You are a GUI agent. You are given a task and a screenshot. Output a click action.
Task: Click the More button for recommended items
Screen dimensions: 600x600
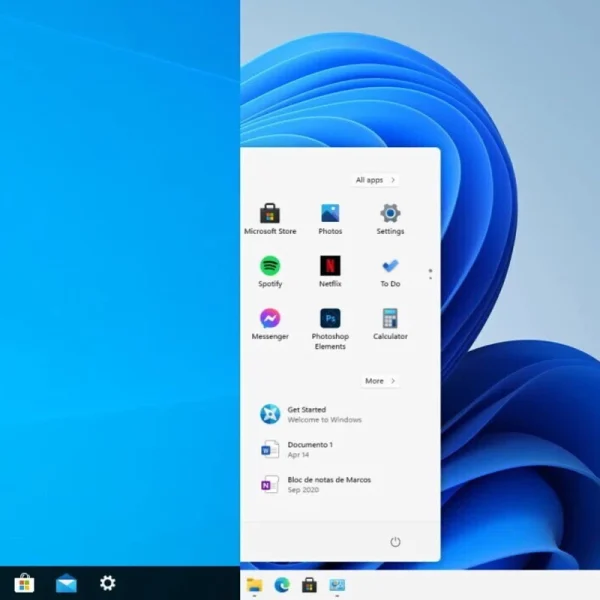(x=380, y=381)
